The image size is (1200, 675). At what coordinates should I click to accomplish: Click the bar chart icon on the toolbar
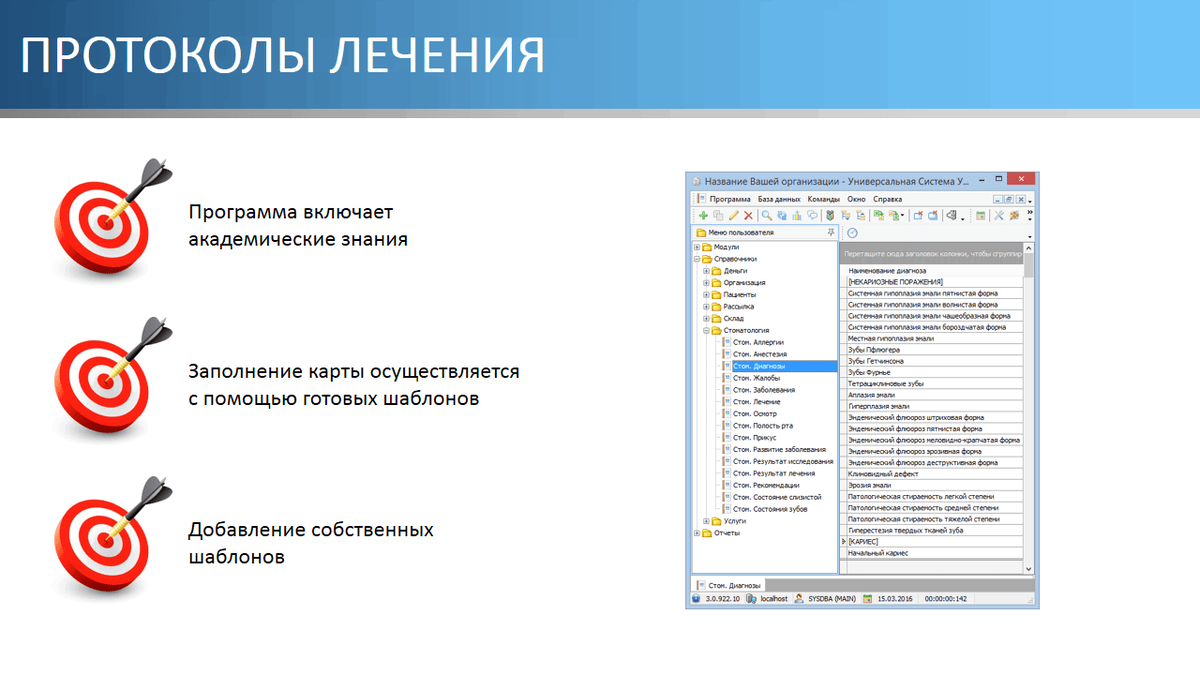click(x=796, y=216)
